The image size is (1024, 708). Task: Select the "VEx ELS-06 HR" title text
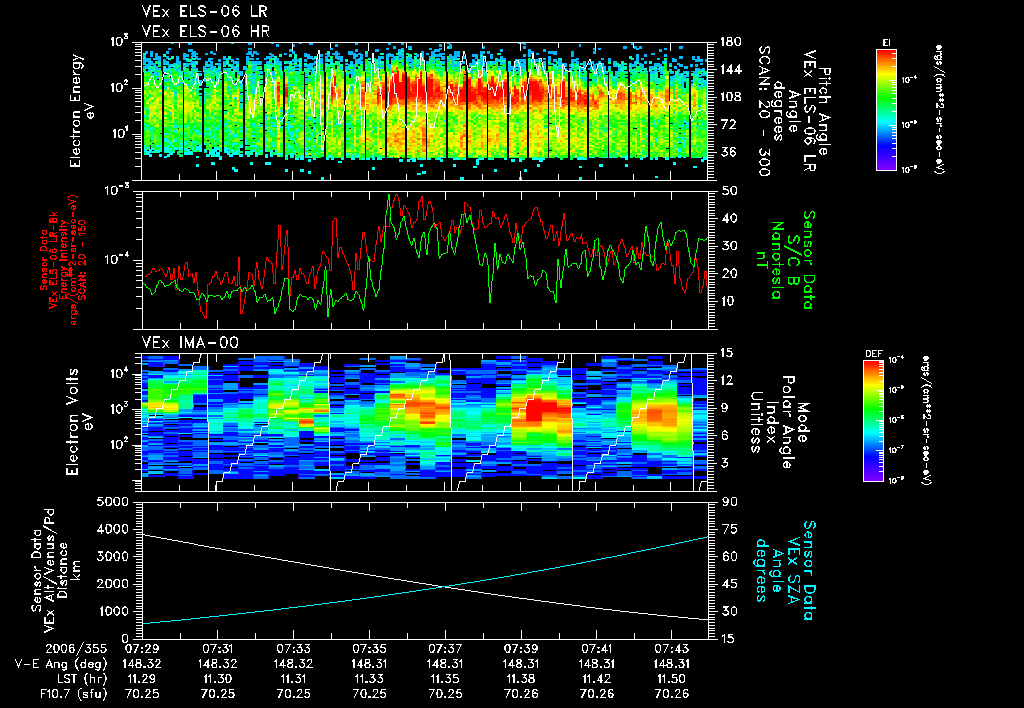[x=206, y=31]
